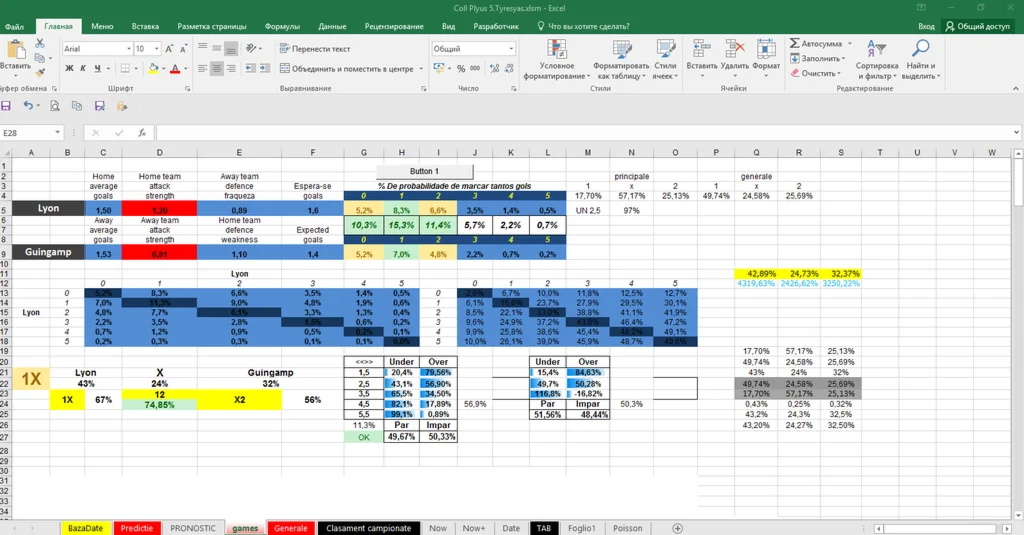Toggle align text right
Viewport: 1024px width, 535px height.
tap(231, 69)
